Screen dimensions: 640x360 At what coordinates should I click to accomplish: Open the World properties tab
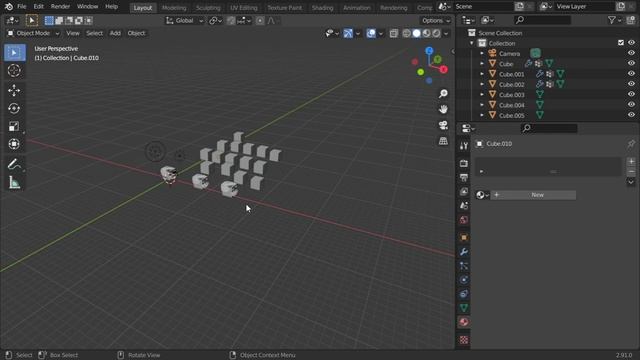coord(464,220)
